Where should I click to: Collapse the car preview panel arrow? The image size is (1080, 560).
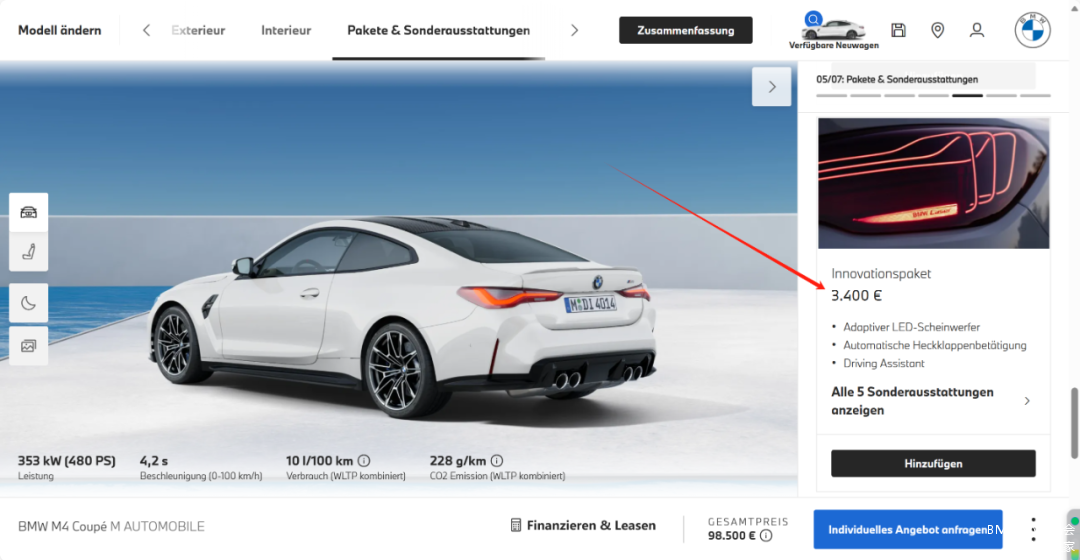[x=771, y=87]
